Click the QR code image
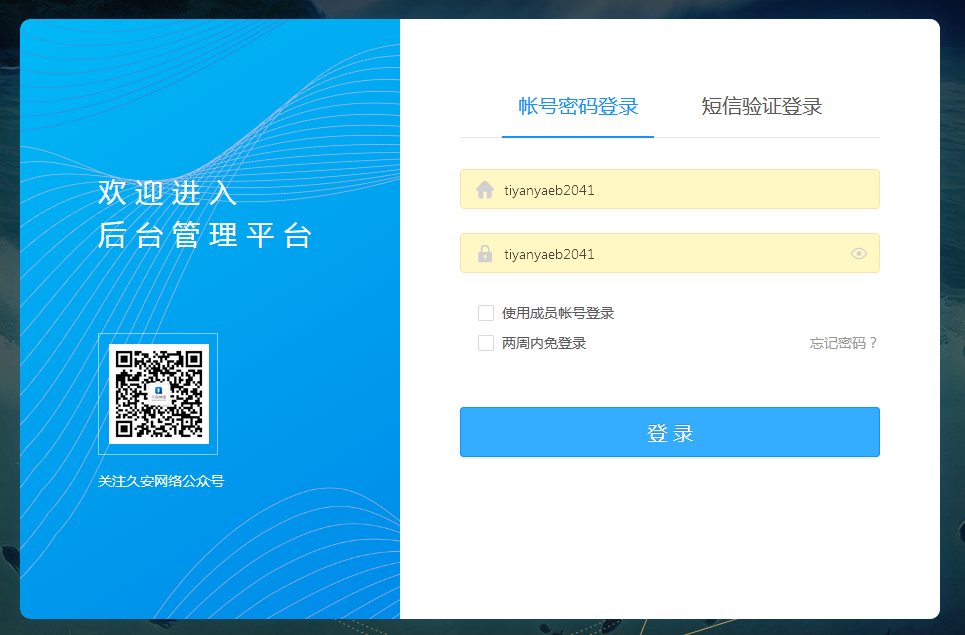The height and width of the screenshot is (635, 965). pos(158,393)
